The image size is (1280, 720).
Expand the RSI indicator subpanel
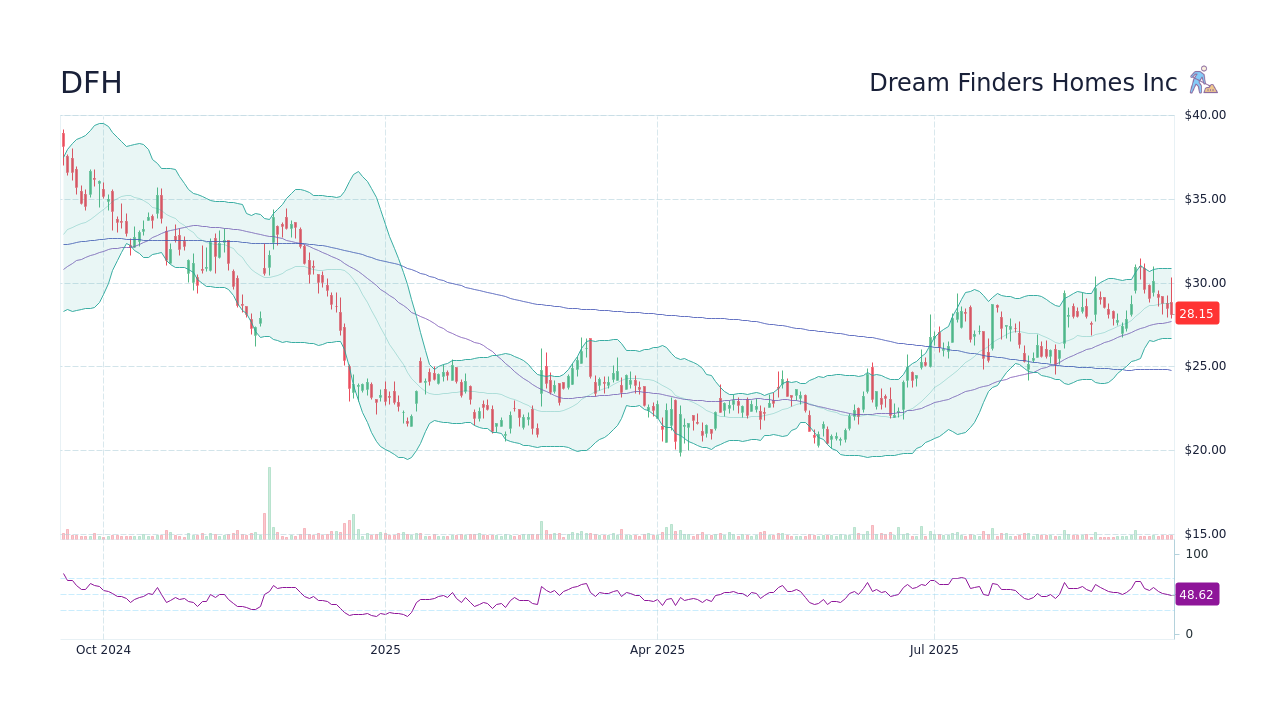tap(600, 595)
